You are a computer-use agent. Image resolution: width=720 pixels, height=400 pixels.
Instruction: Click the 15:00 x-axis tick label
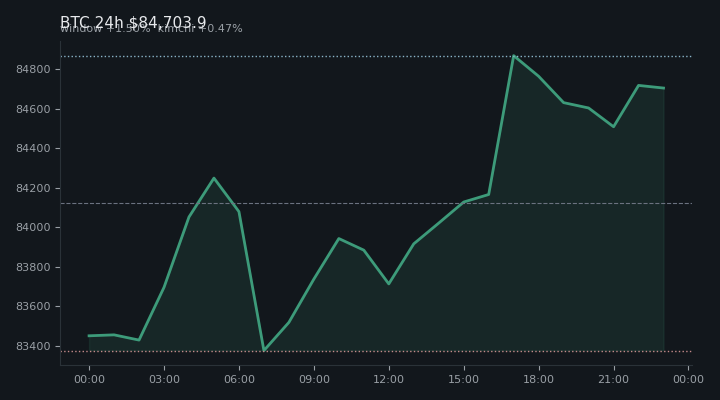464,379
